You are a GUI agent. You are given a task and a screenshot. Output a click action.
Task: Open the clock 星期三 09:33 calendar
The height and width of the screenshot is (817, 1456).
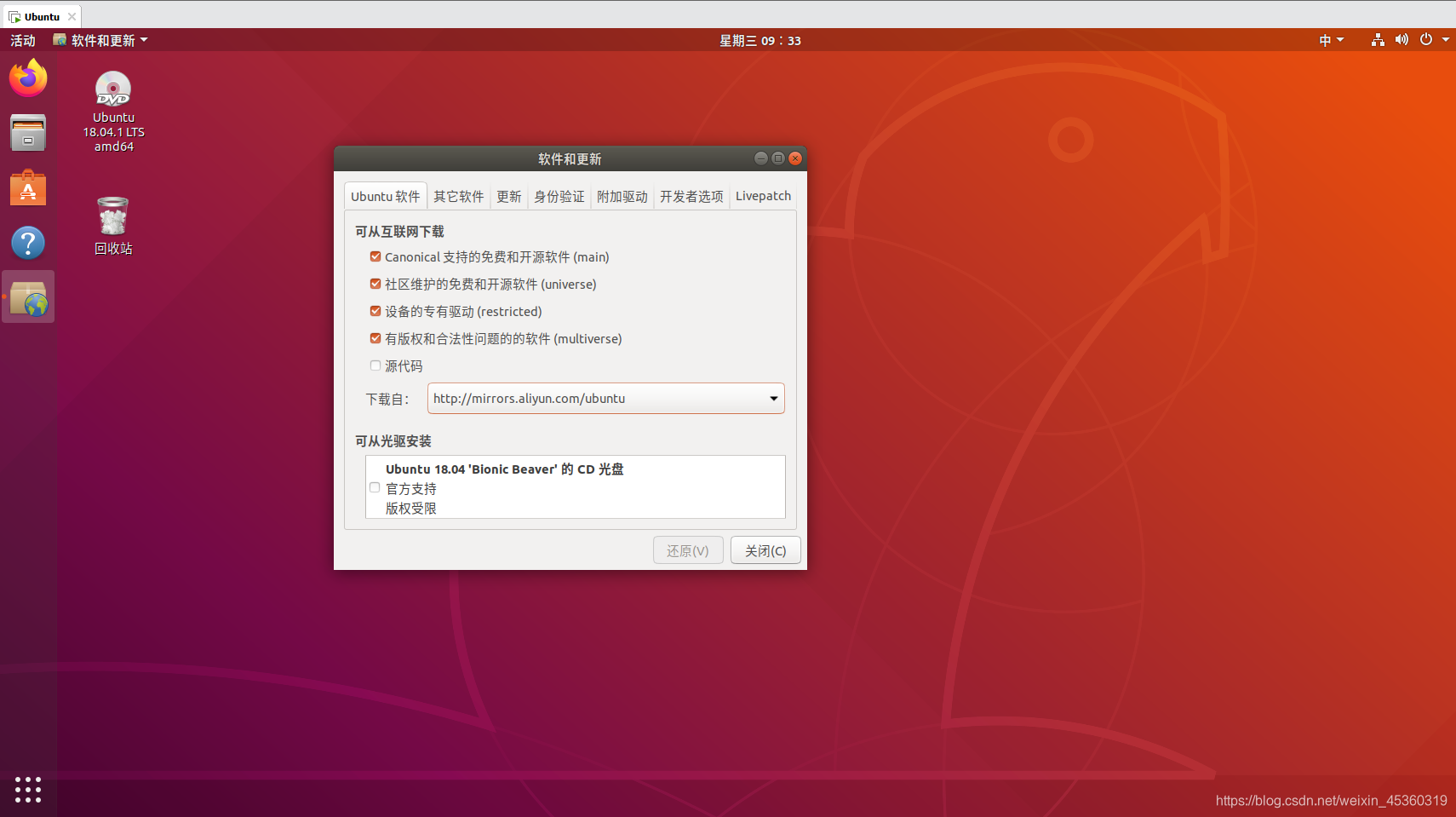(x=760, y=40)
